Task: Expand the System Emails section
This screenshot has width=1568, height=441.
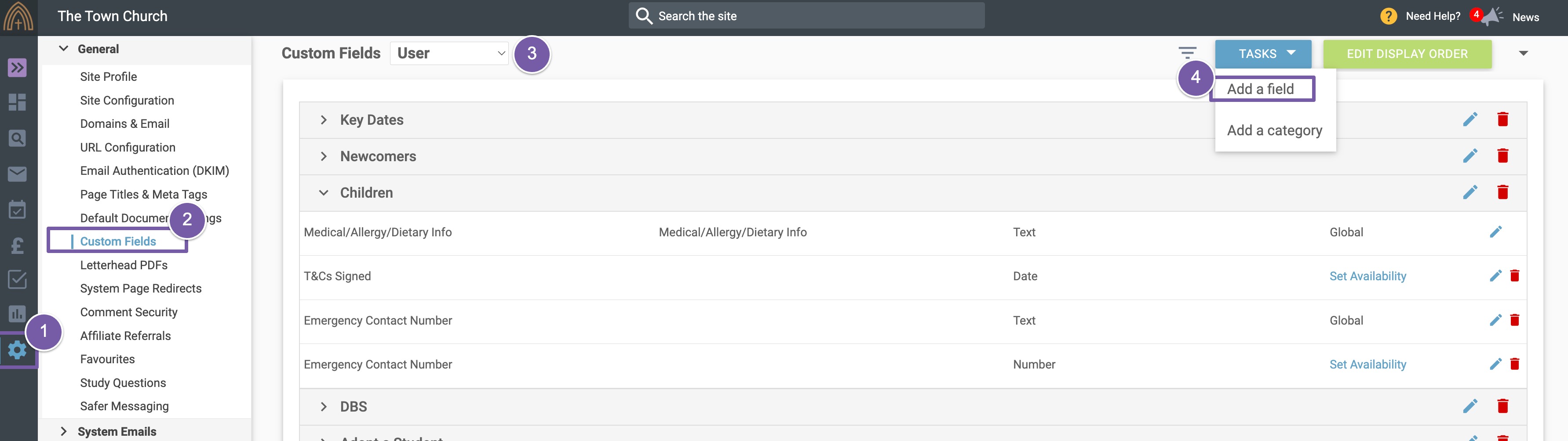Action: pyautogui.click(x=64, y=431)
